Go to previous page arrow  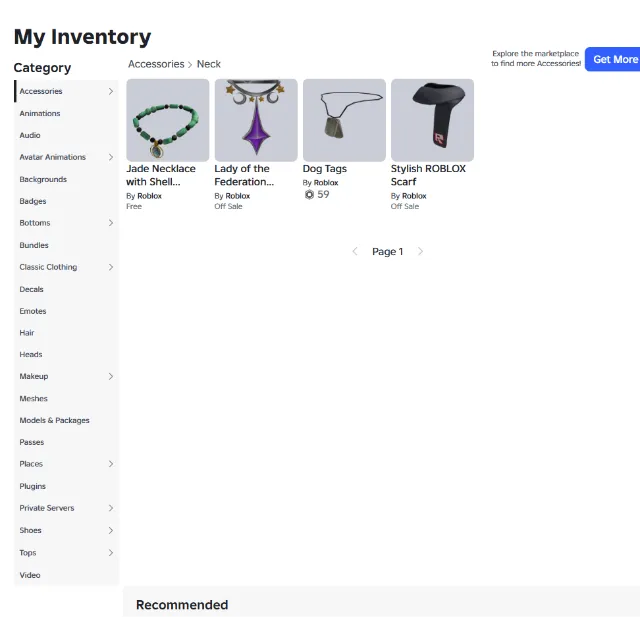pyautogui.click(x=355, y=251)
